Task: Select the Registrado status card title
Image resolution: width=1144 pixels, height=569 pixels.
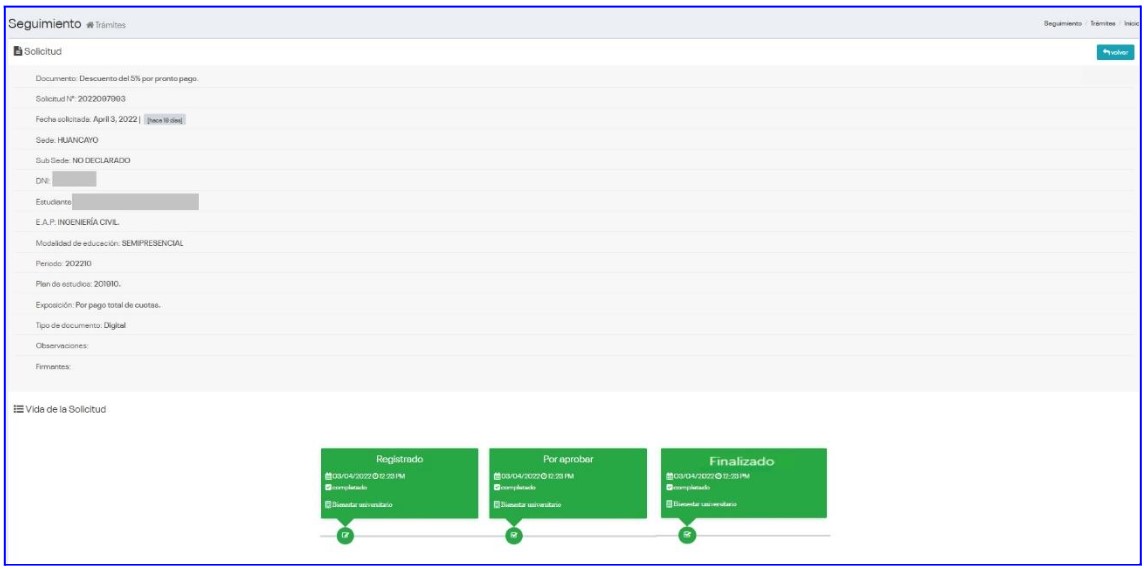Action: tap(399, 459)
